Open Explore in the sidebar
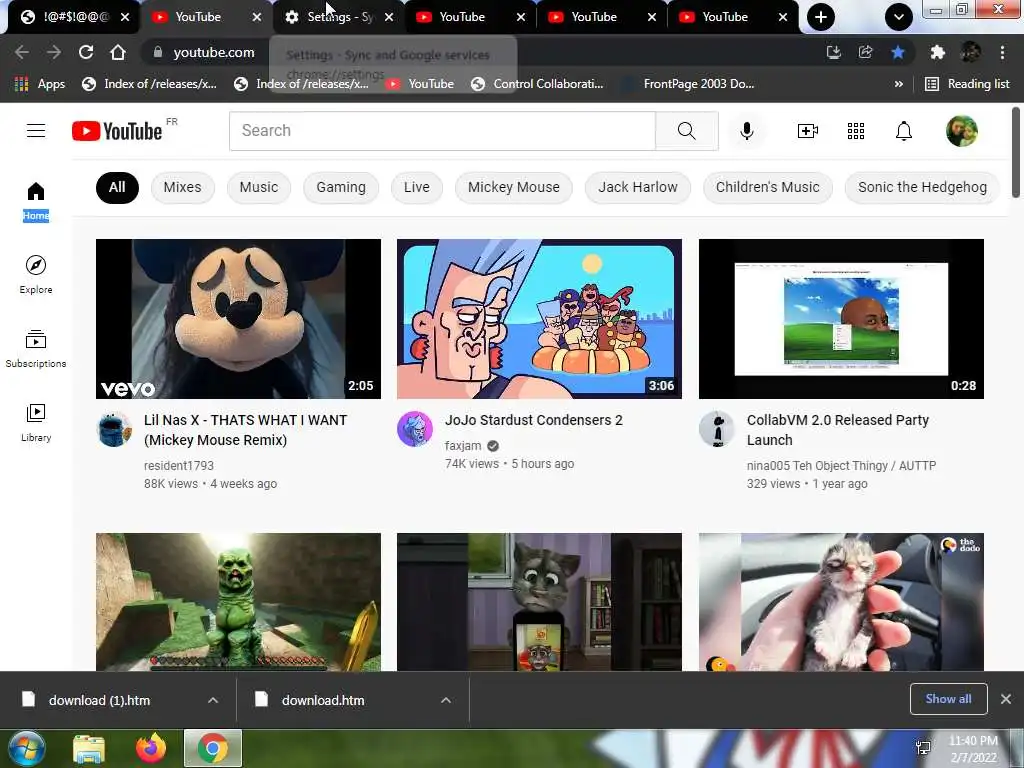Image resolution: width=1024 pixels, height=768 pixels. [36, 275]
